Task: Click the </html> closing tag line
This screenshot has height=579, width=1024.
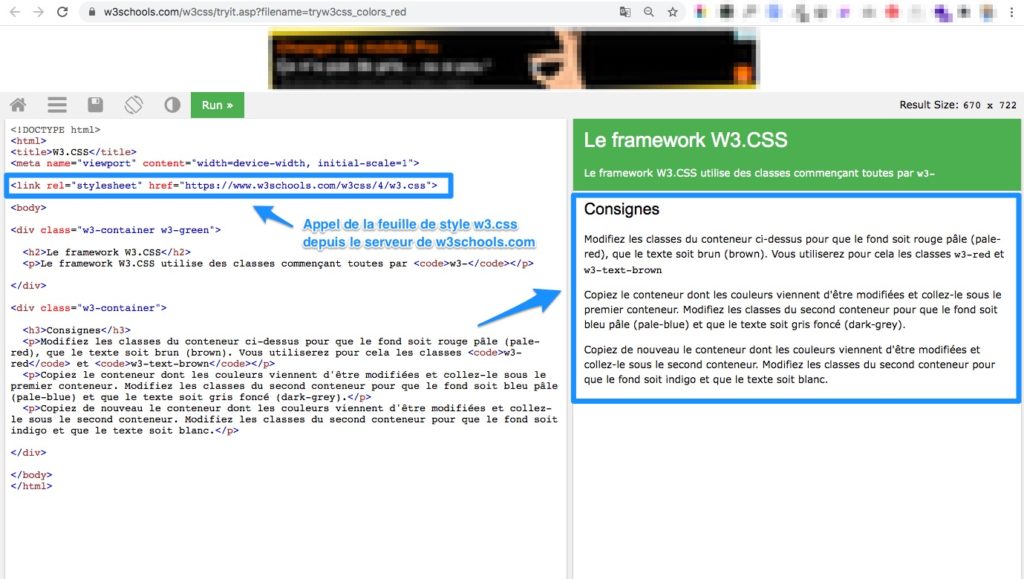Action: click(31, 486)
